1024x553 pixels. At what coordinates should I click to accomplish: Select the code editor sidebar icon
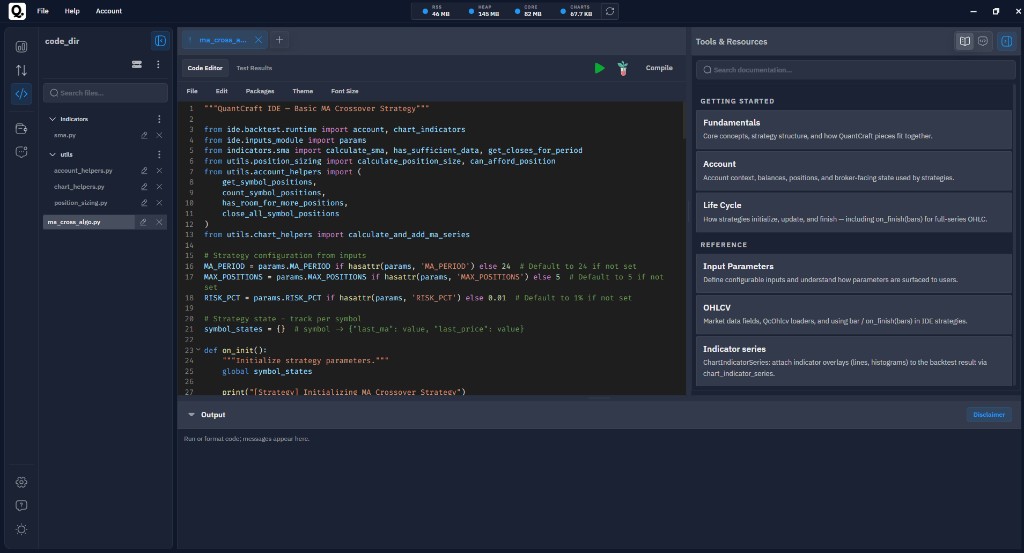pos(22,94)
